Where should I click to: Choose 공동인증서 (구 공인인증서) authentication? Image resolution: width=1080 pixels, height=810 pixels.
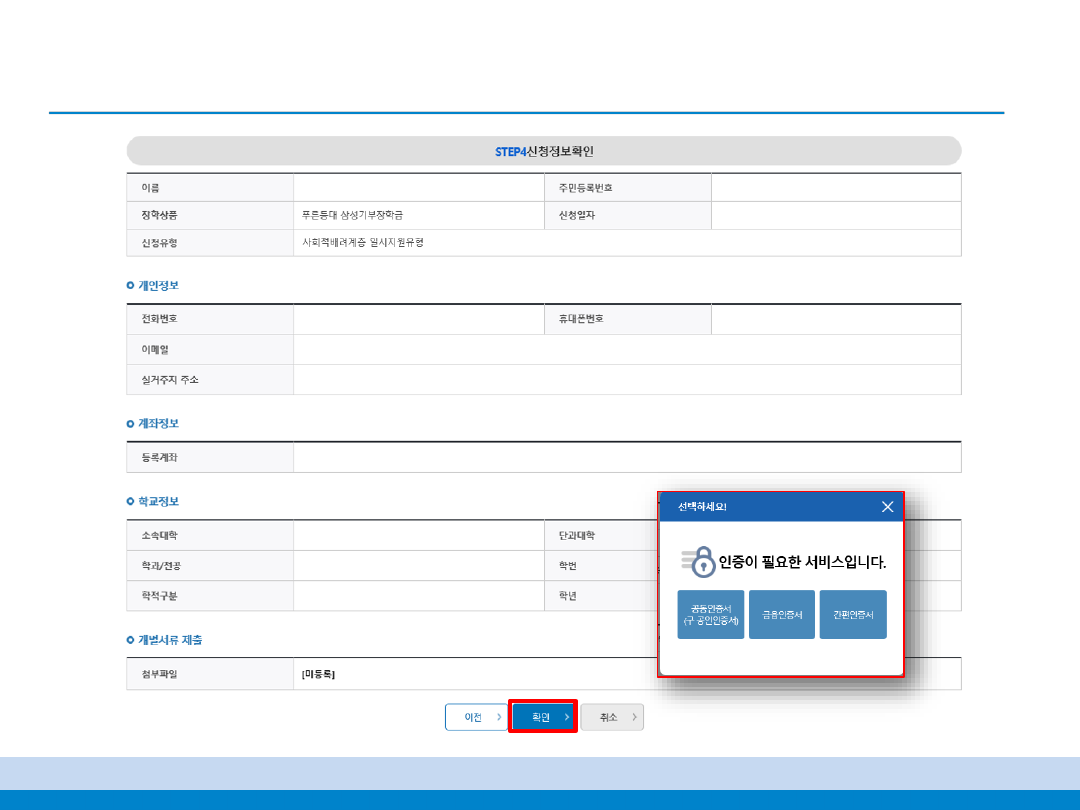click(711, 615)
